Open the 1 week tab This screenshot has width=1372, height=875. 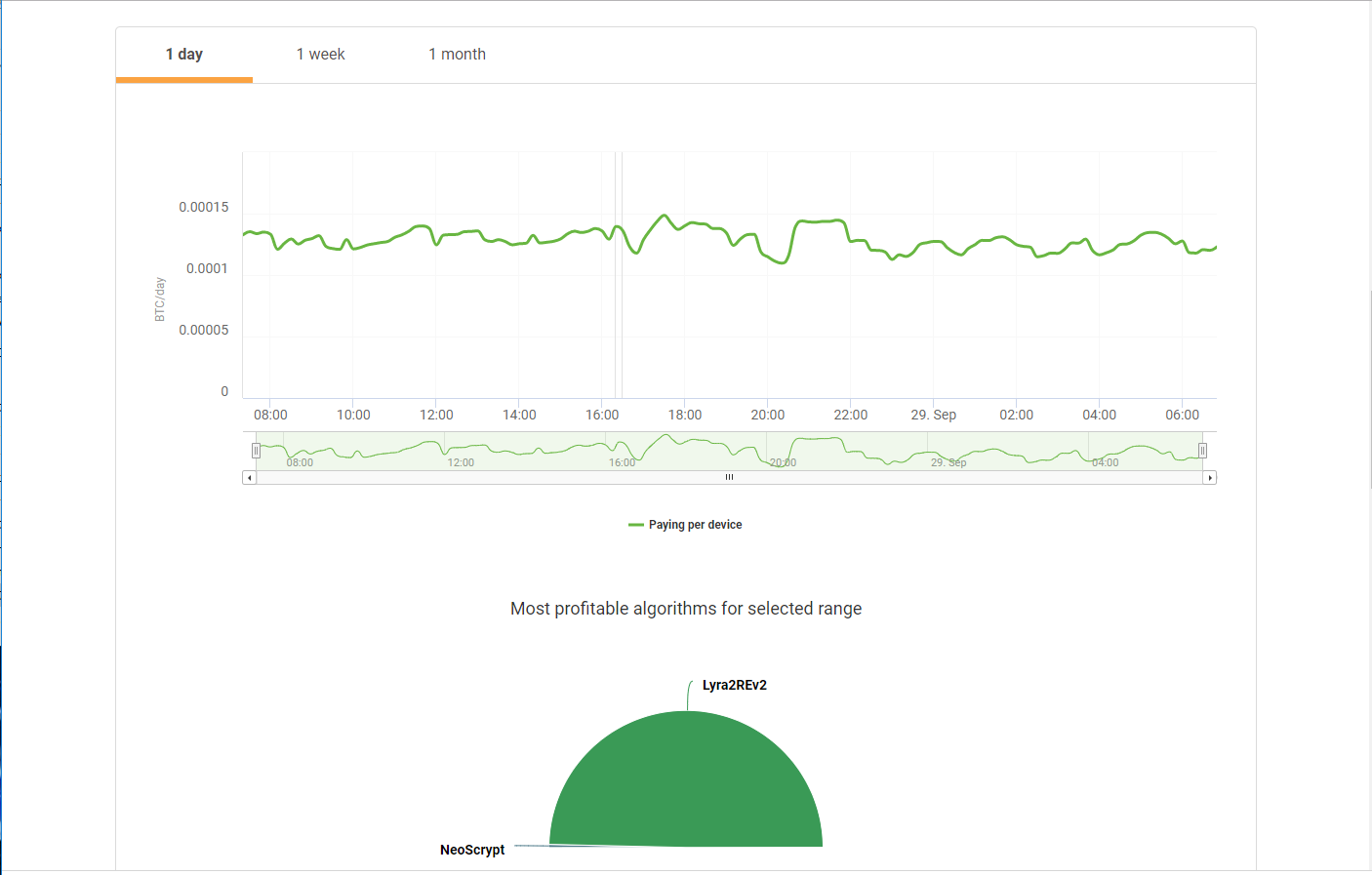coord(320,55)
